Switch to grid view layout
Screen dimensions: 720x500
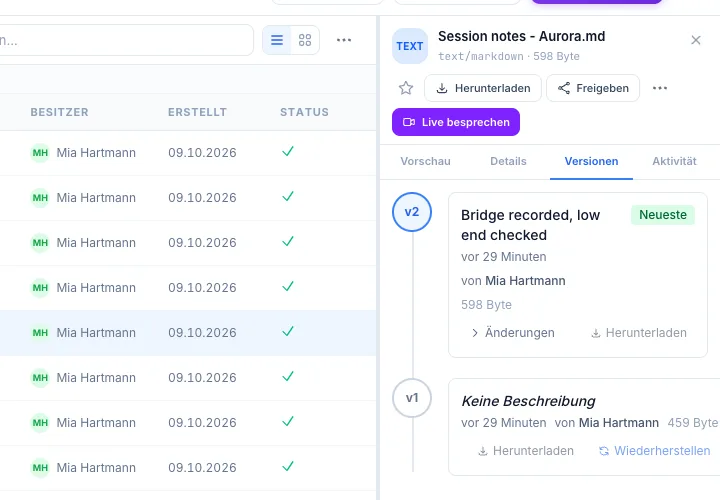tap(305, 40)
